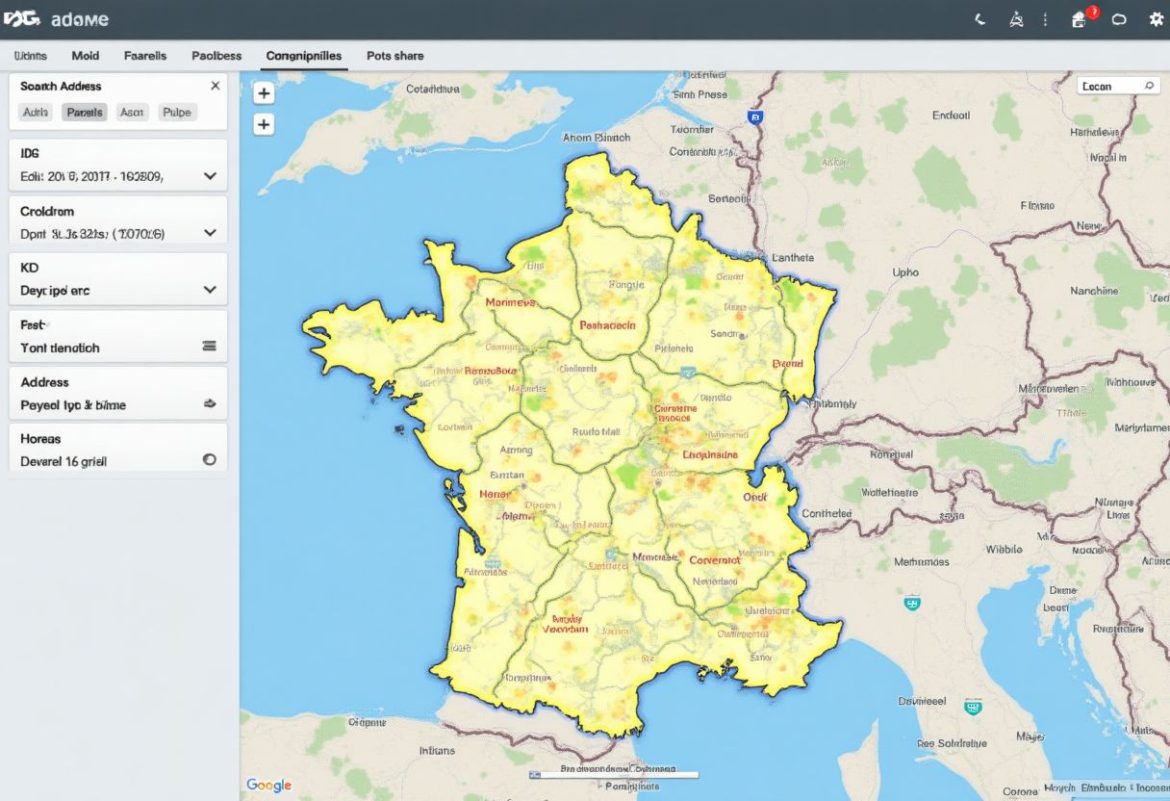1170x801 pixels.
Task: Click into the Locon search field
Action: coord(1108,87)
